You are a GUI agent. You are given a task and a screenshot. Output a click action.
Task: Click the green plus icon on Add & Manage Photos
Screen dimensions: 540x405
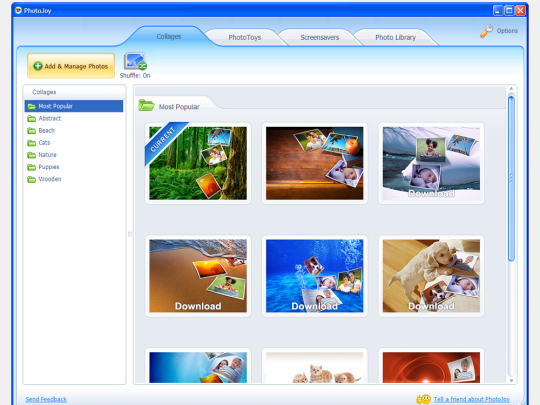tap(38, 66)
